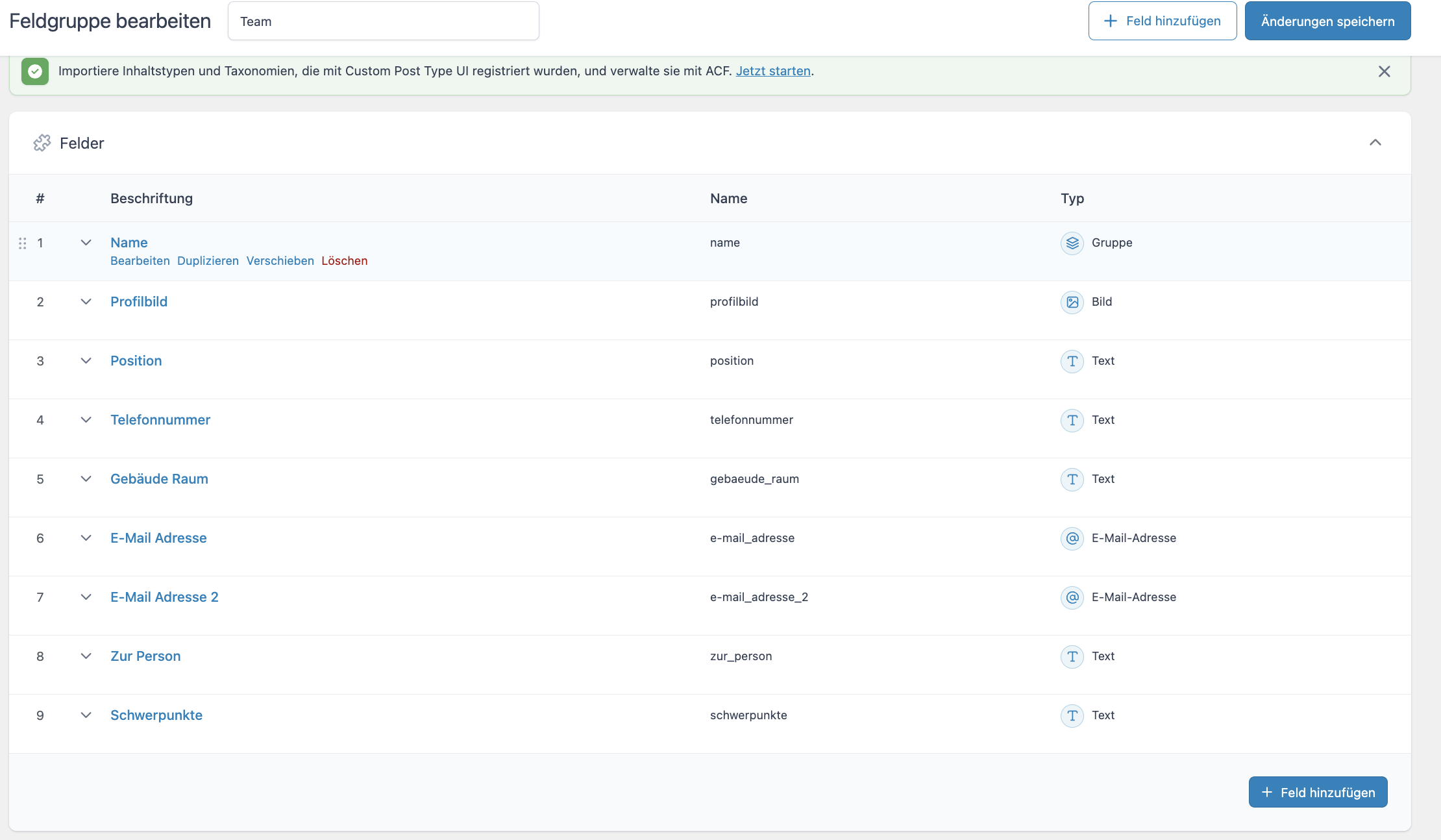Click the E-Mail type icon for E-Mail Adresse
Image resolution: width=1441 pixels, height=840 pixels.
click(x=1072, y=538)
